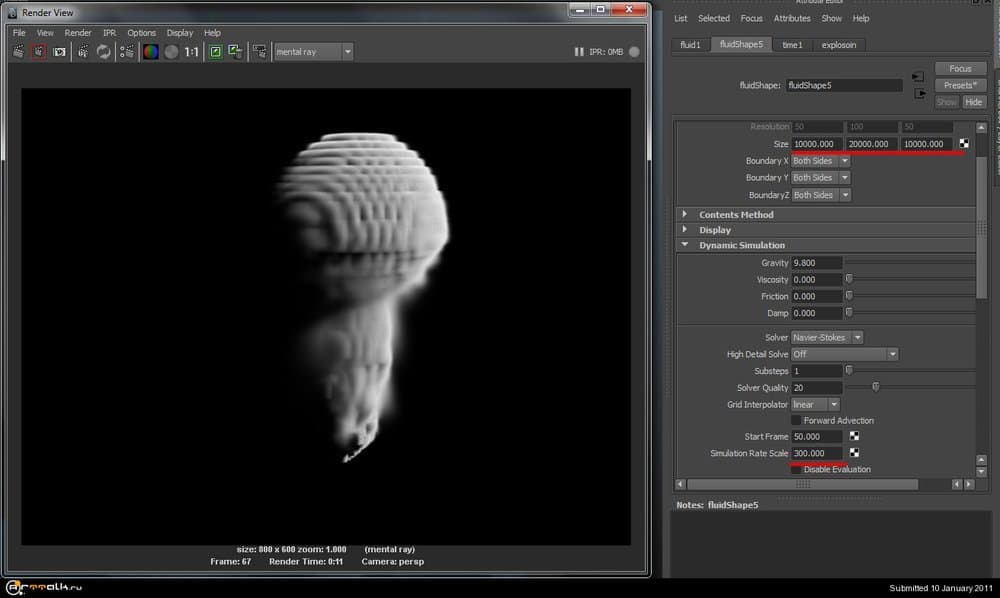Switch to the explosoin tab
The width and height of the screenshot is (1000, 598).
pos(838,45)
